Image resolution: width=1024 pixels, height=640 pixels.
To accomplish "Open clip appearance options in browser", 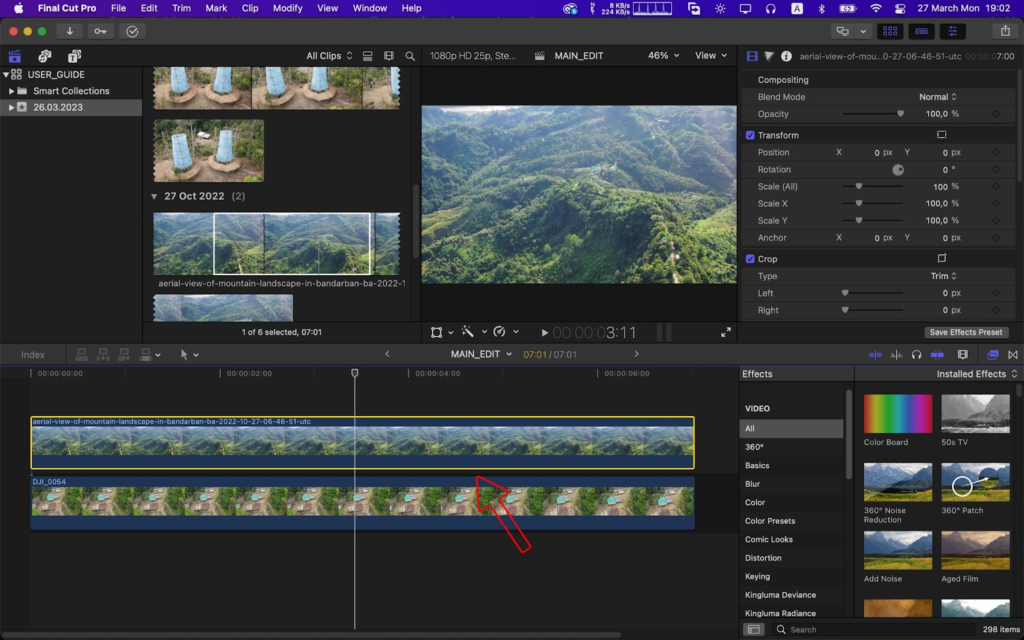I will tap(389, 56).
